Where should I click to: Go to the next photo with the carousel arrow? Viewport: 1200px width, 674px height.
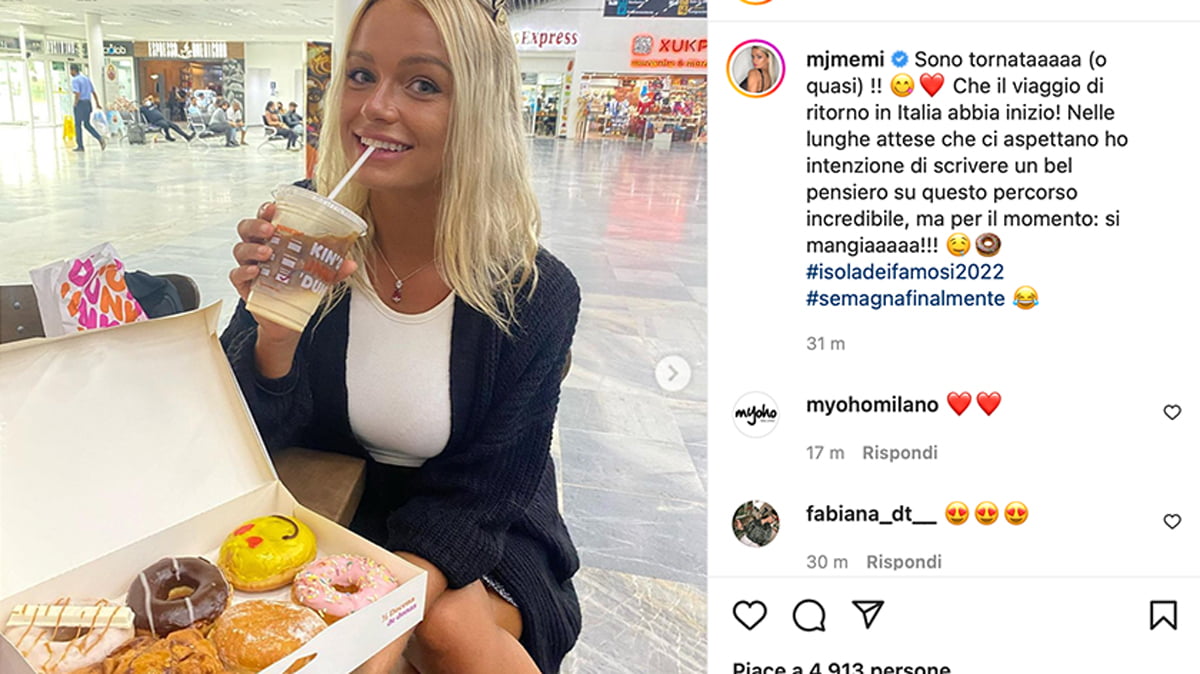[x=672, y=374]
